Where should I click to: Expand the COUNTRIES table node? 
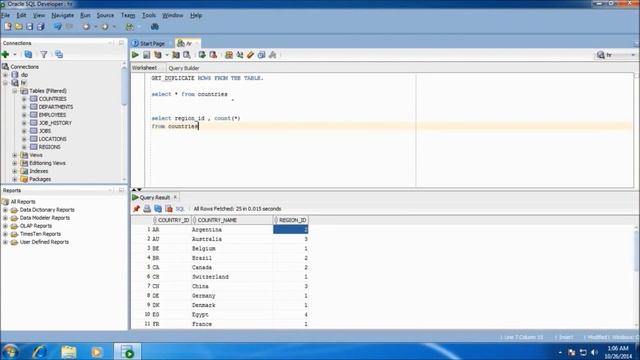pos(24,99)
